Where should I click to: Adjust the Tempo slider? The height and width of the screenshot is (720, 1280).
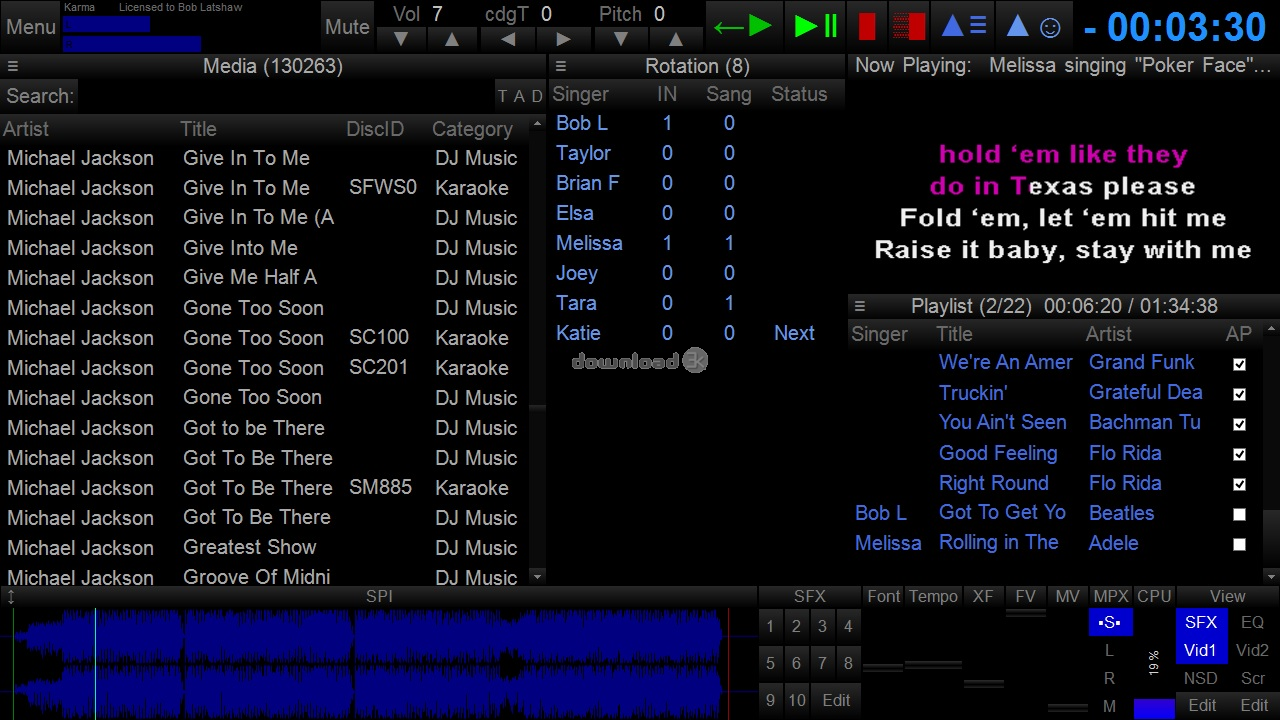pos(933,663)
